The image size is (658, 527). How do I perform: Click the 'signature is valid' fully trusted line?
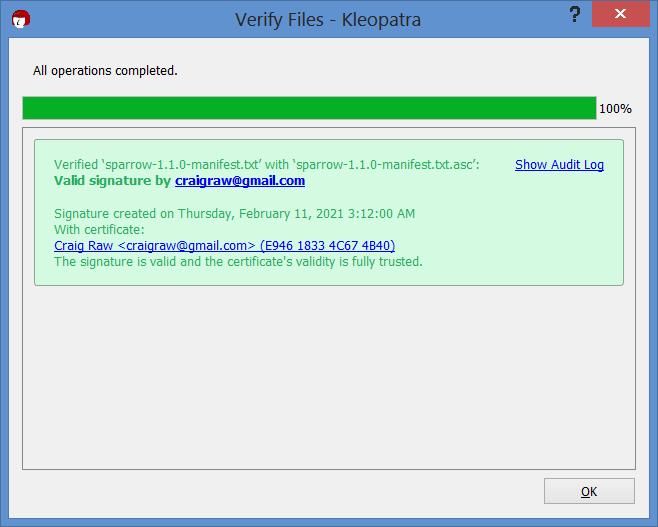point(238,262)
